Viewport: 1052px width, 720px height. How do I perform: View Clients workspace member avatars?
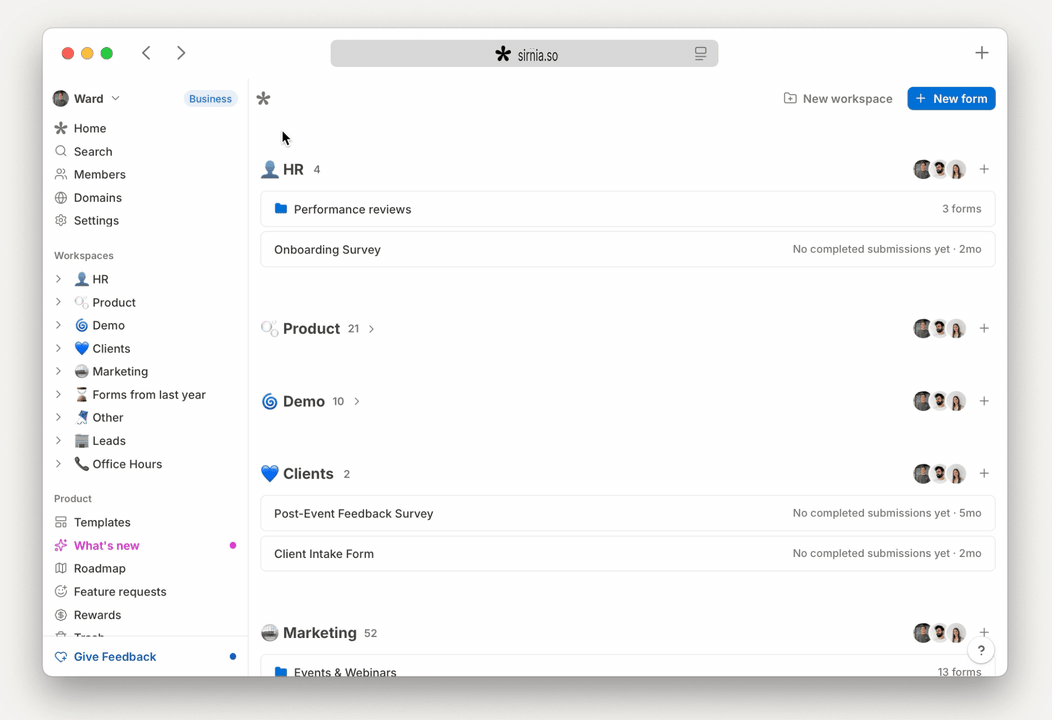[x=939, y=473]
